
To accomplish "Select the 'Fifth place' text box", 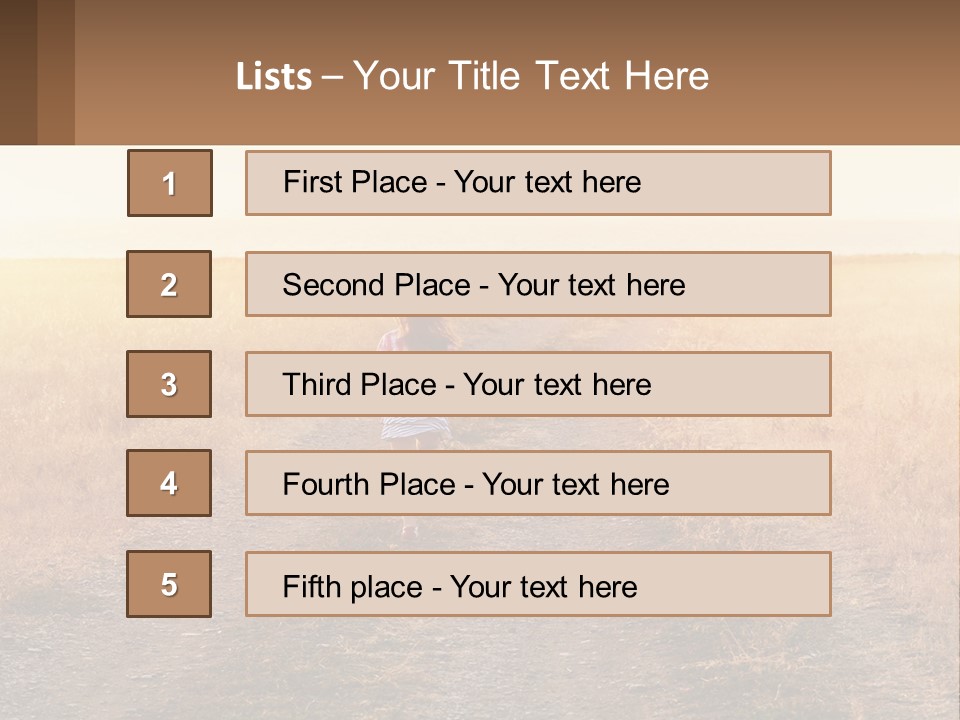I will pos(537,584).
